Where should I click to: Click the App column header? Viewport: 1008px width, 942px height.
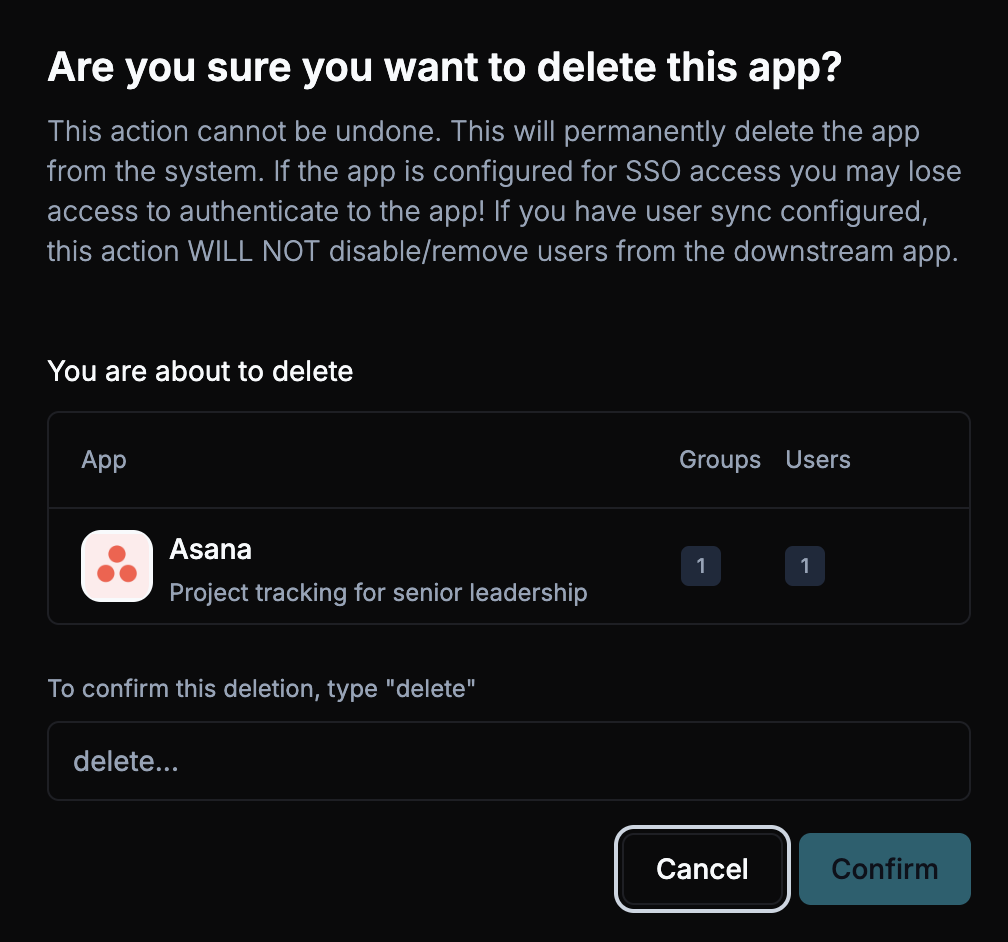coord(104,460)
